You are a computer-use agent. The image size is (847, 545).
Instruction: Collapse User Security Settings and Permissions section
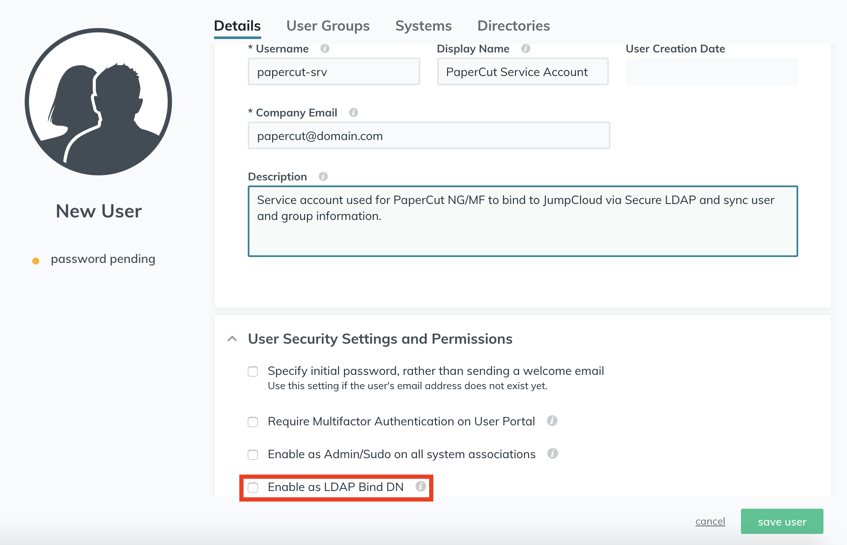(232, 339)
